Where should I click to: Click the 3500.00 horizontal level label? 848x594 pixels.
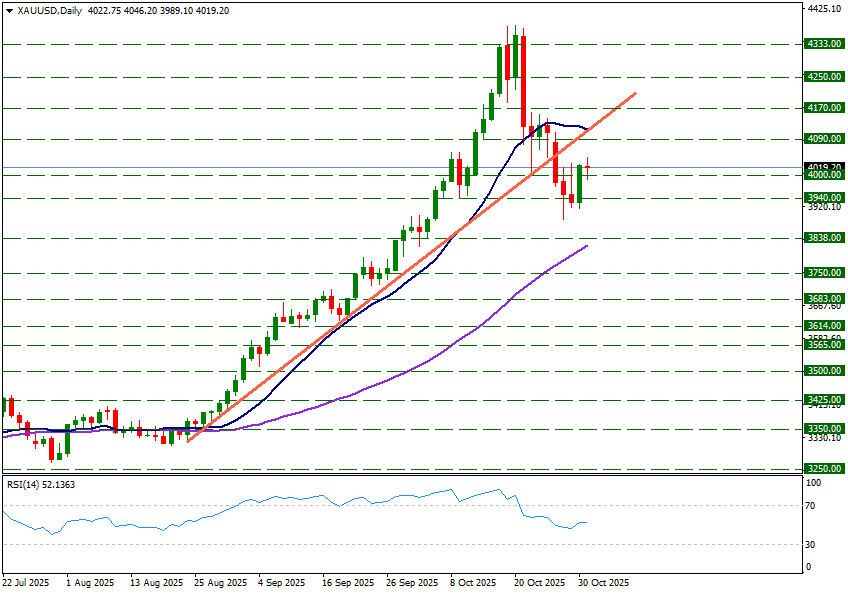point(824,371)
